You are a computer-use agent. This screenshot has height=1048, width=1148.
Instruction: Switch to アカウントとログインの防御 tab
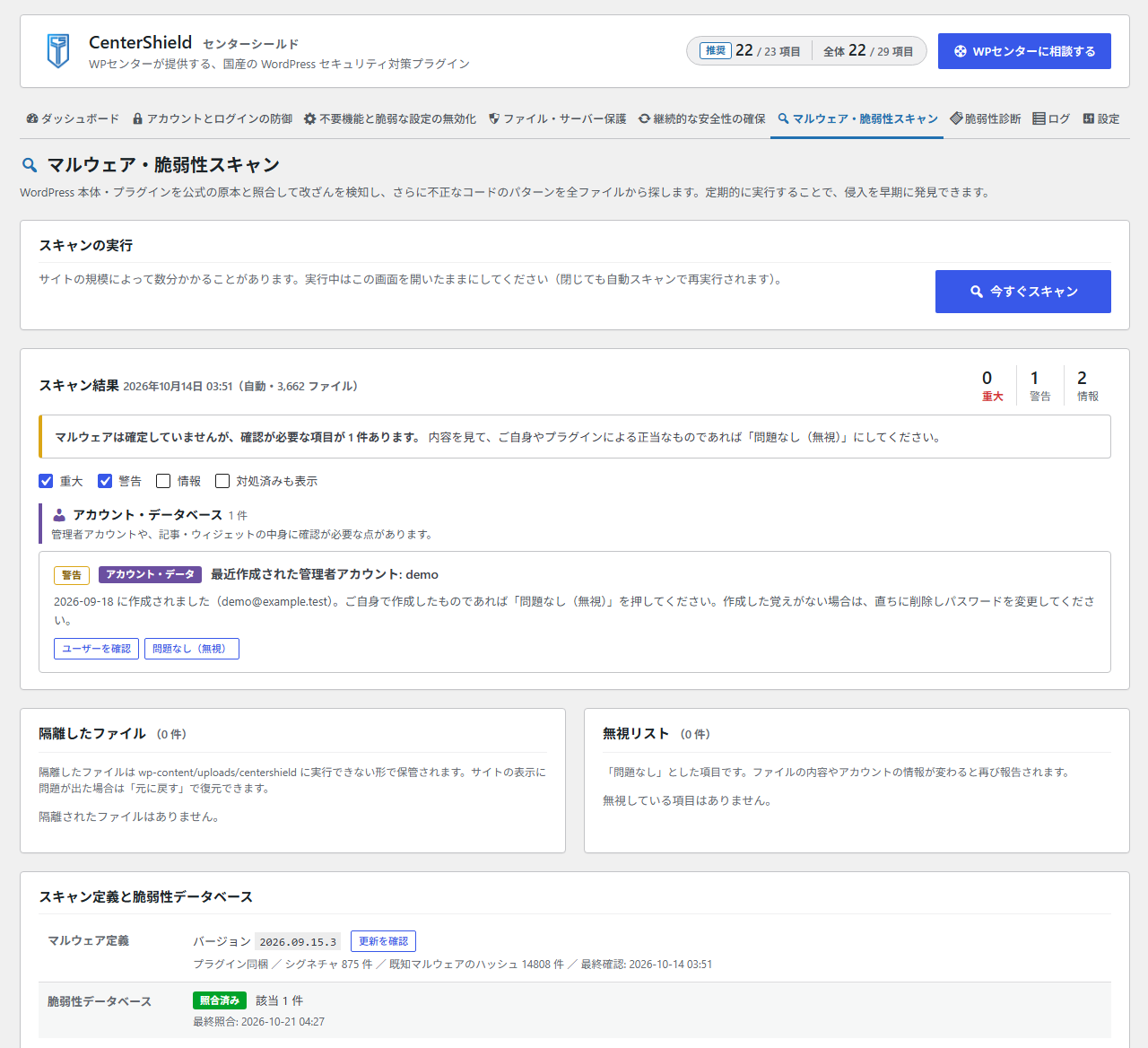[x=213, y=118]
